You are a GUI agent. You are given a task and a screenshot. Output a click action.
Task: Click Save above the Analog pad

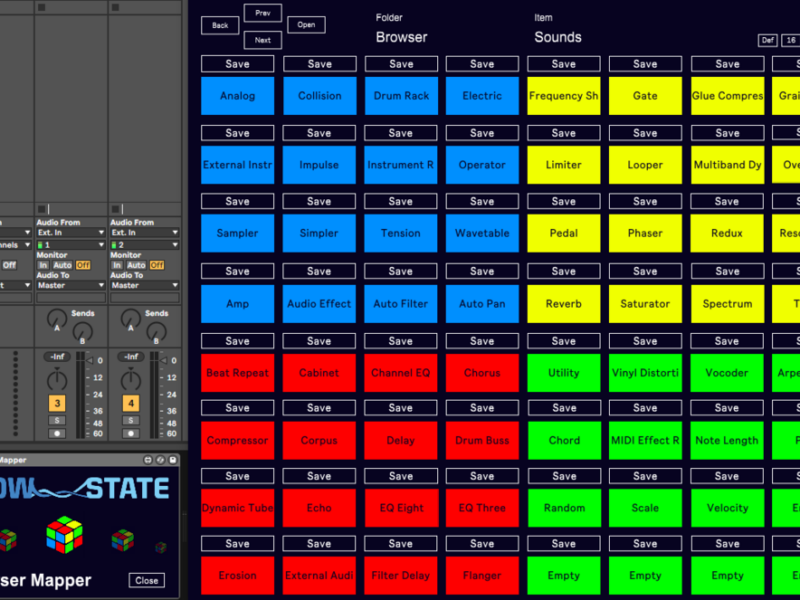[237, 64]
